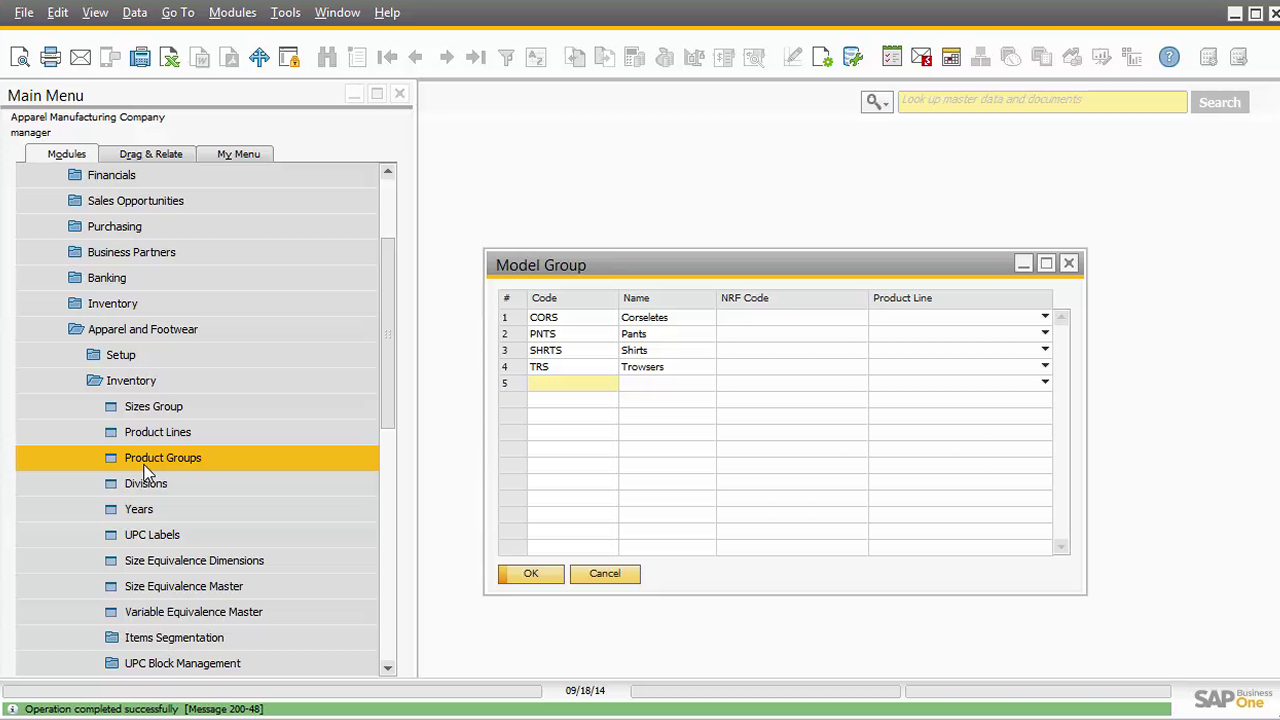Click the Print icon in toolbar
The height and width of the screenshot is (720, 1280).
click(x=50, y=57)
